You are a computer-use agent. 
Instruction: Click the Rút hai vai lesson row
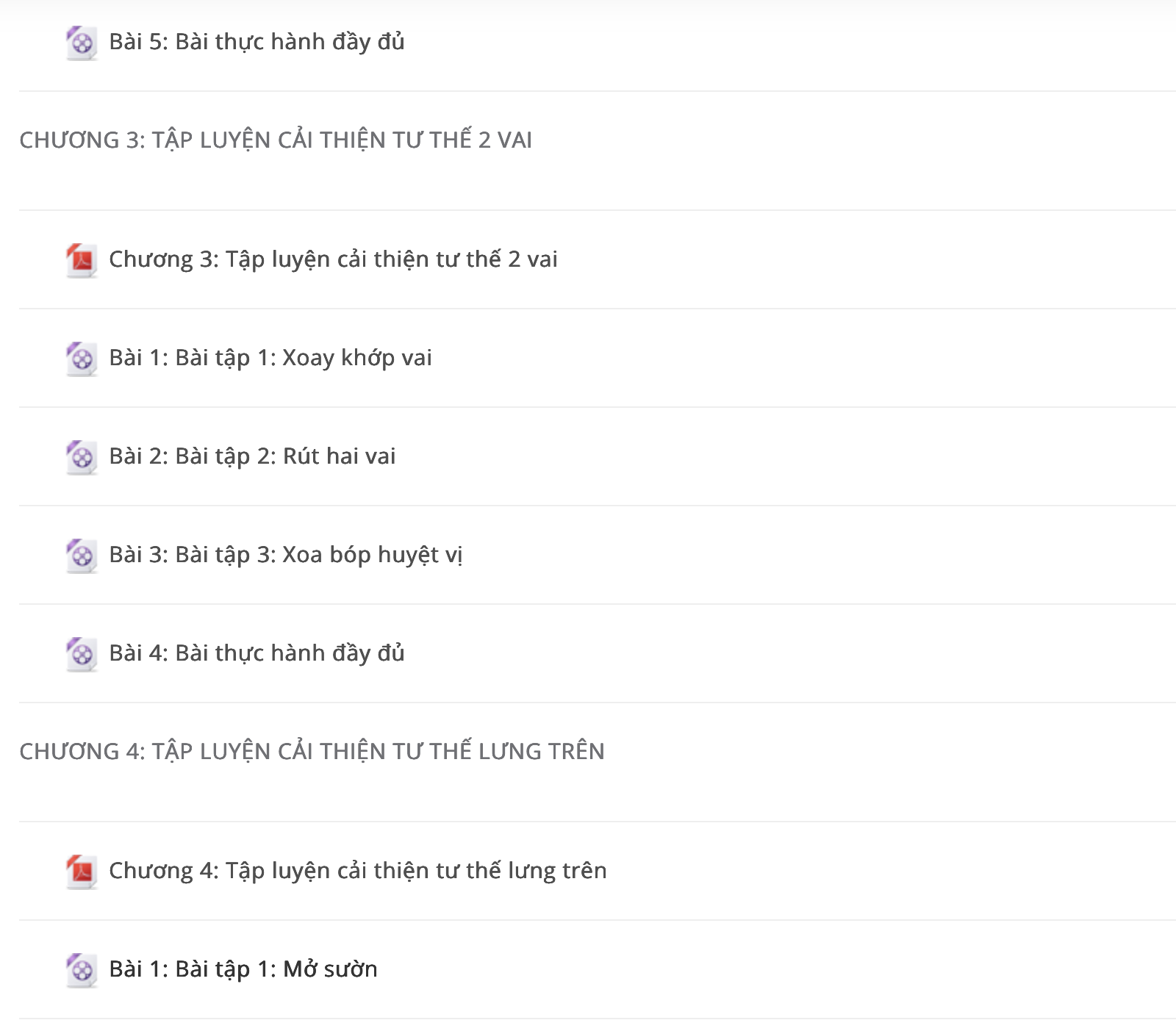click(x=598, y=456)
